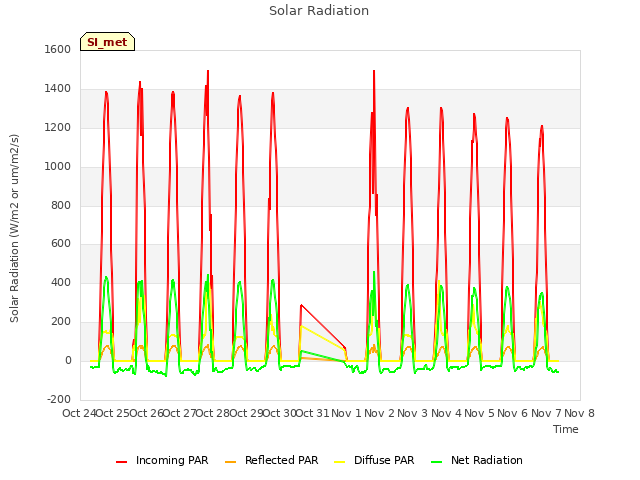Click the Oct 31 x-axis date
The width and height of the screenshot is (640, 480).
pyautogui.click(x=312, y=413)
